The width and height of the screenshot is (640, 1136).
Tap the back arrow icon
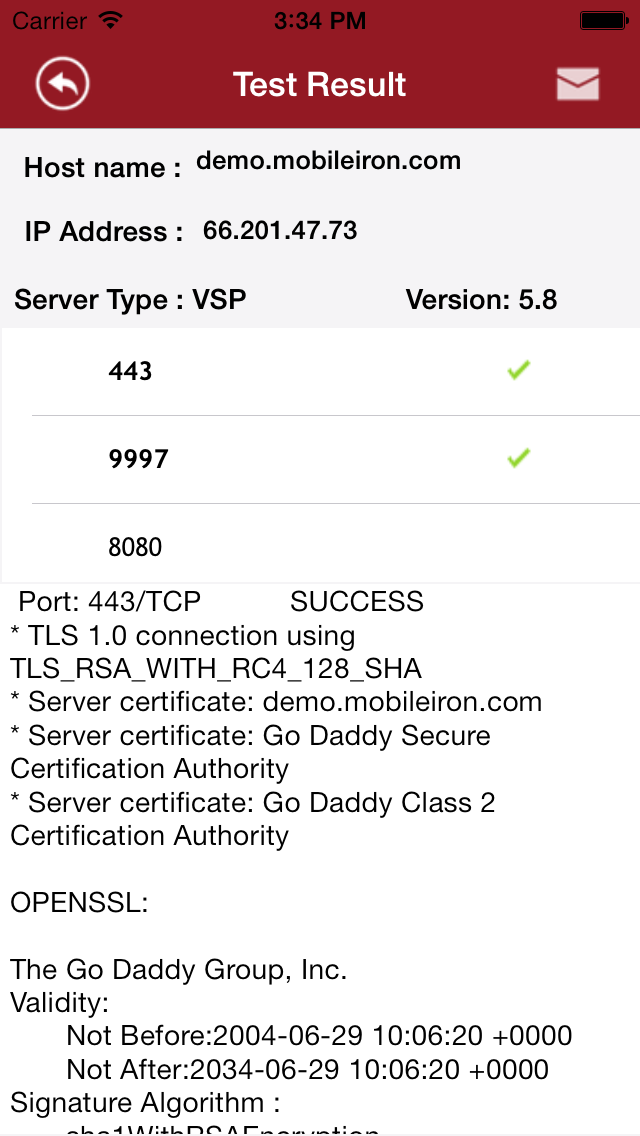(63, 84)
